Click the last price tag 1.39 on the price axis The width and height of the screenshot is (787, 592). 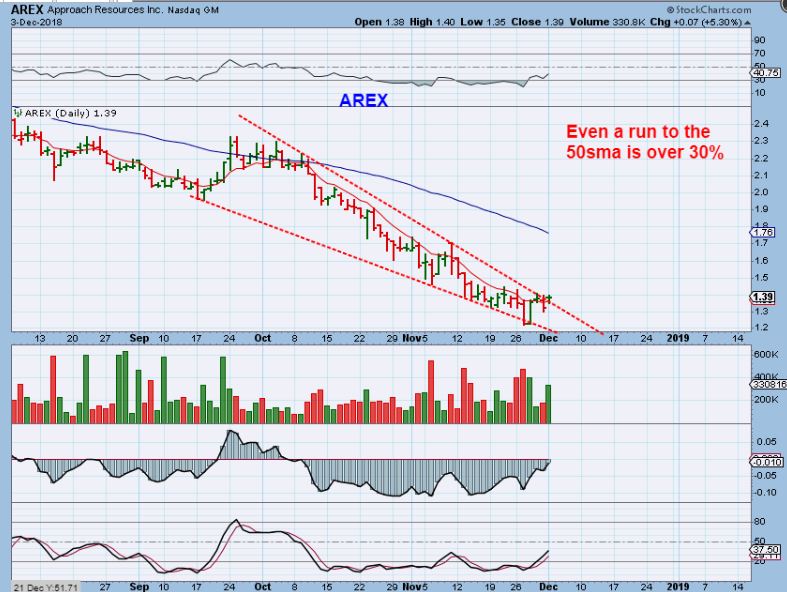(x=763, y=297)
